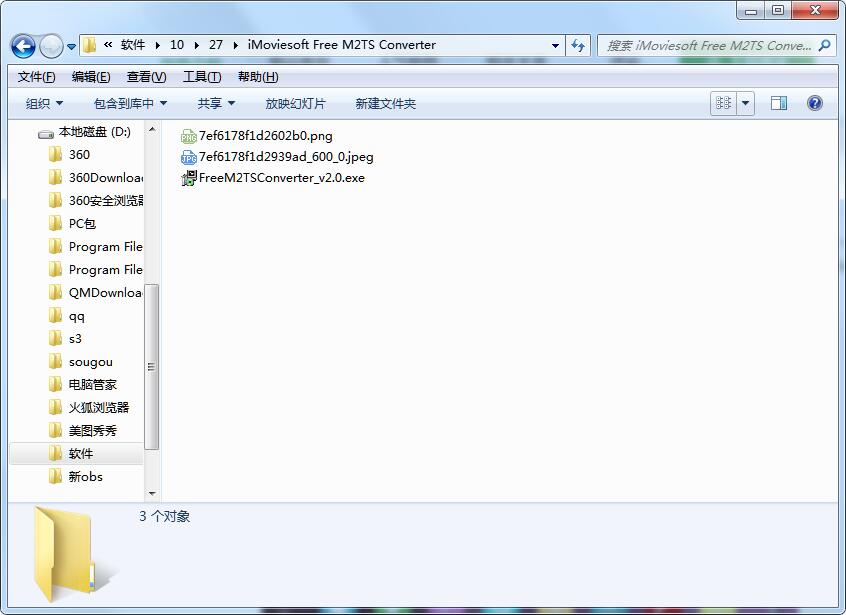Click the 本地磁盘 (D:) drive icon

pyautogui.click(x=46, y=134)
